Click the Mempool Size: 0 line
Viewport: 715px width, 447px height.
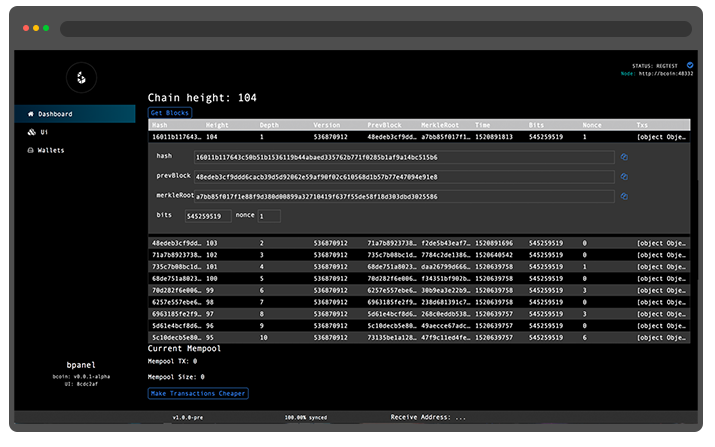coord(176,377)
